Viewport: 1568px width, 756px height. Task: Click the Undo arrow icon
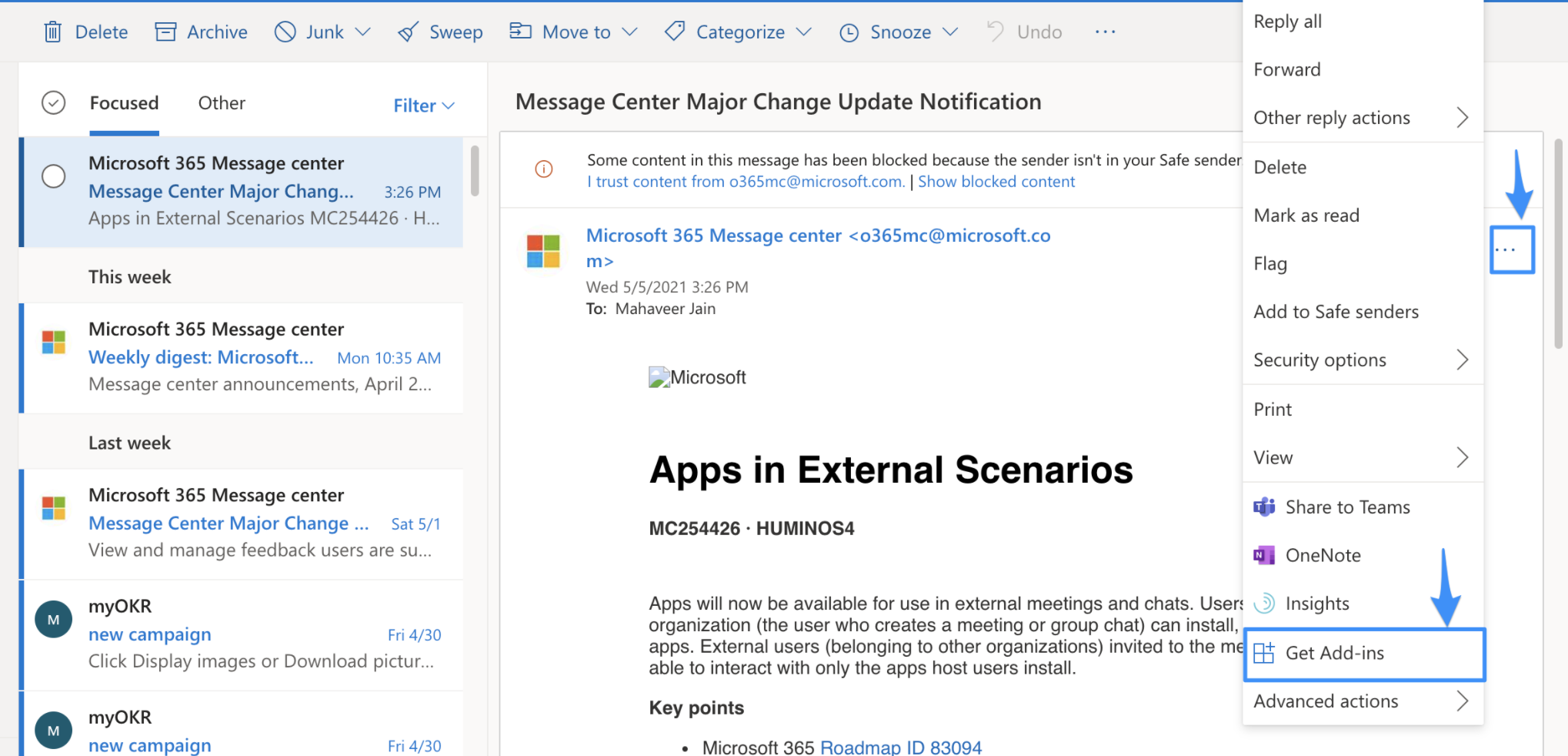[x=996, y=32]
